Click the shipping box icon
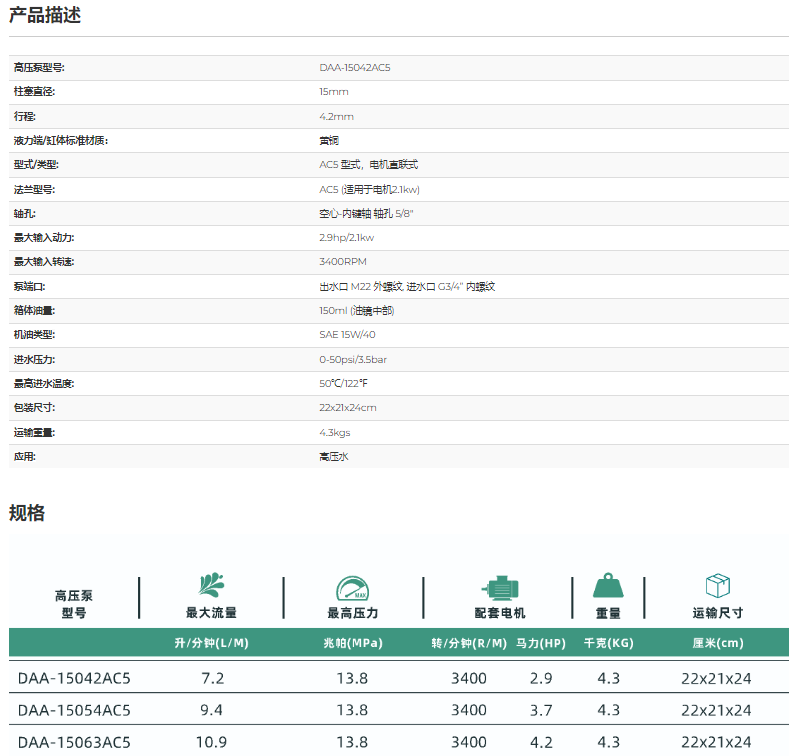 tap(717, 587)
